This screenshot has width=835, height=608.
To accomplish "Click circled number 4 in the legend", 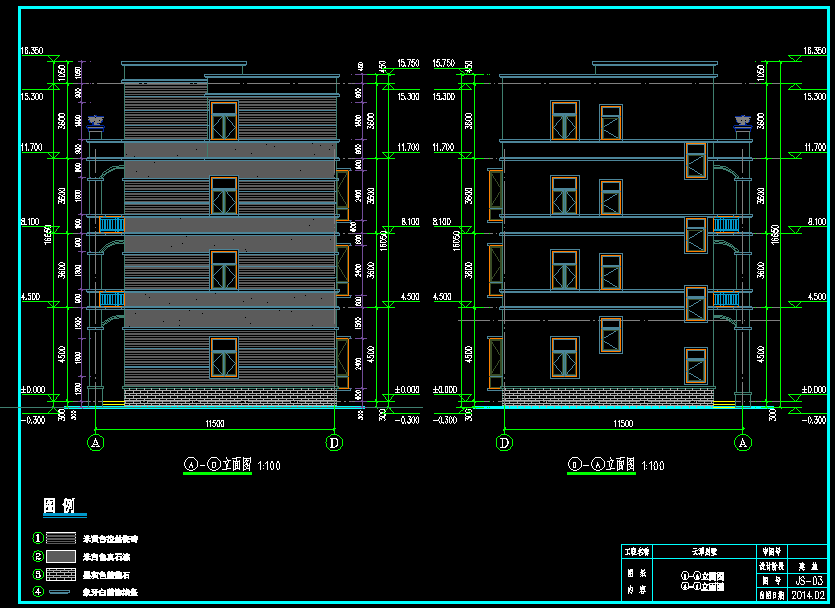I will tap(38, 592).
